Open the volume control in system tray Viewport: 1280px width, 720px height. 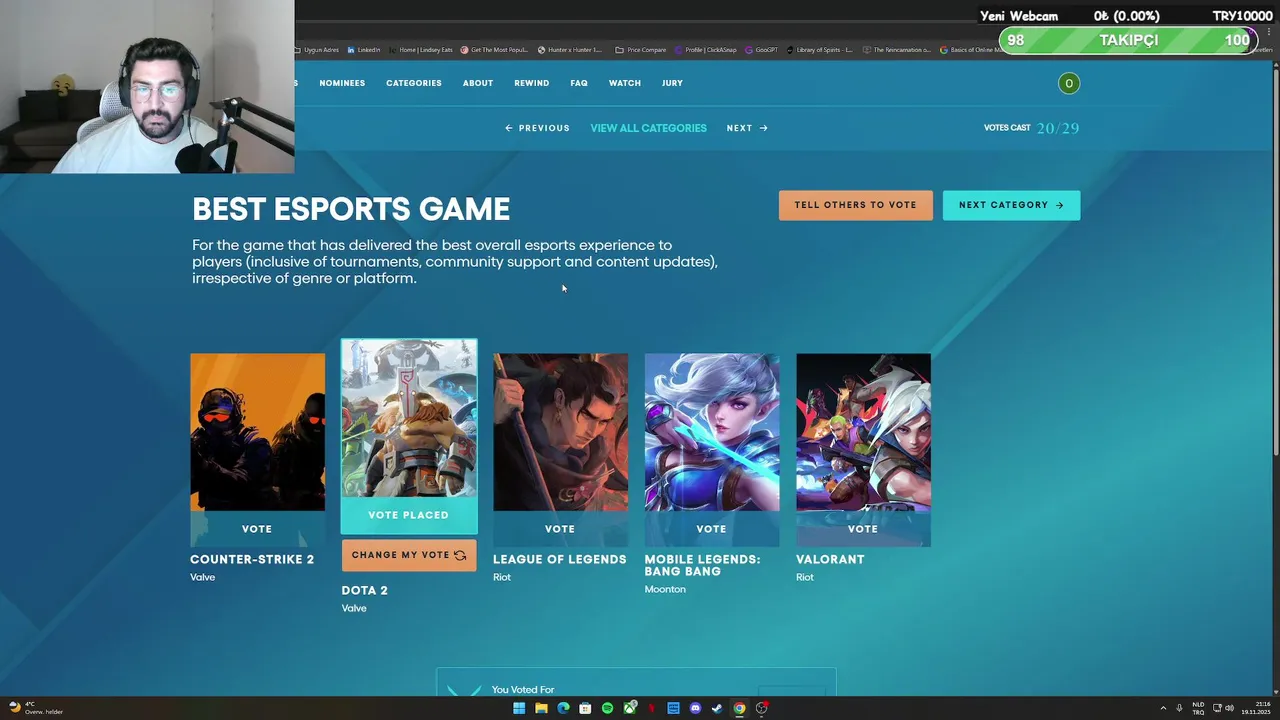pos(1229,708)
